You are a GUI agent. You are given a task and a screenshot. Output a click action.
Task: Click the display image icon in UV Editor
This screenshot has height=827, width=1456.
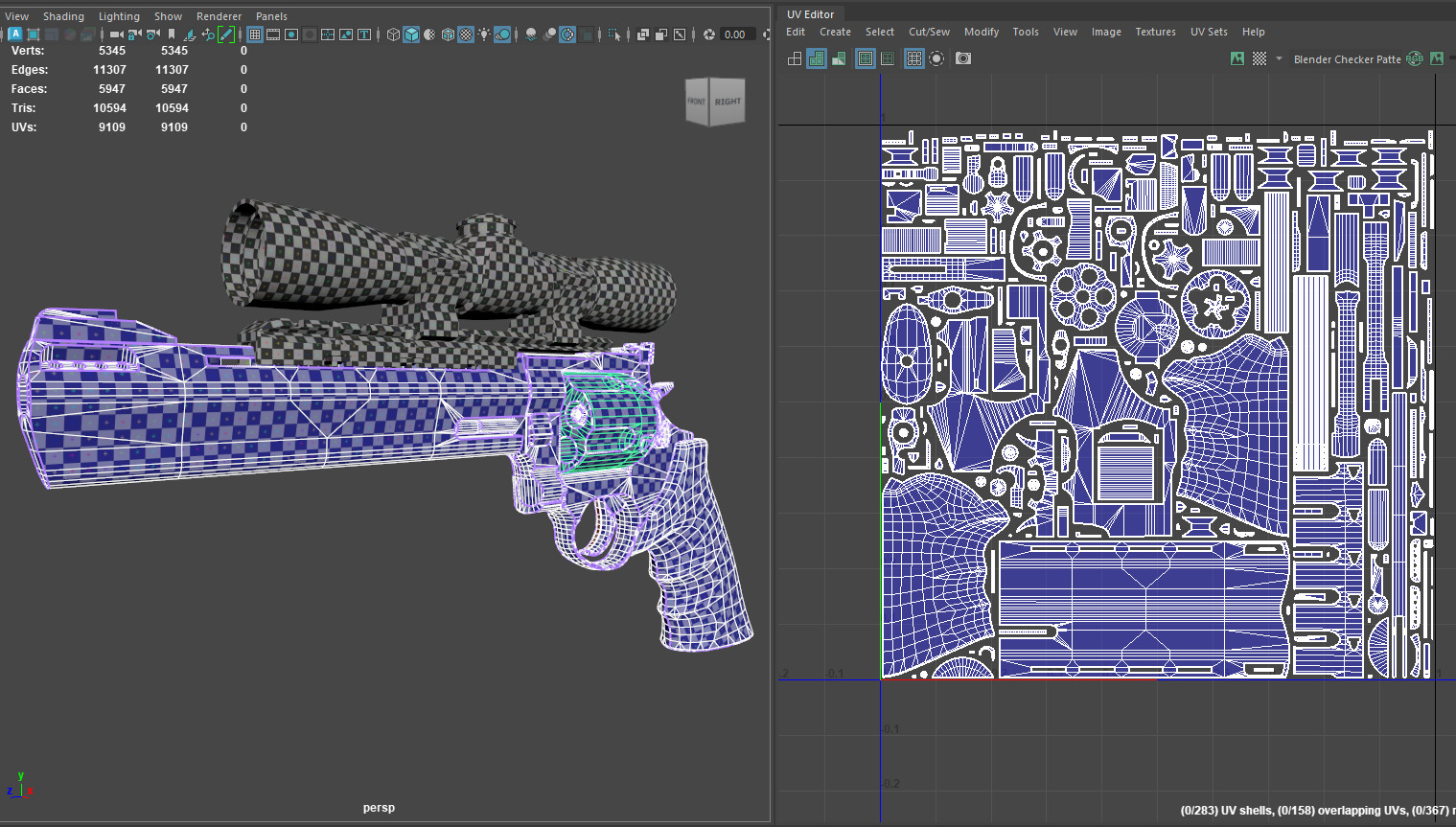tap(1237, 58)
